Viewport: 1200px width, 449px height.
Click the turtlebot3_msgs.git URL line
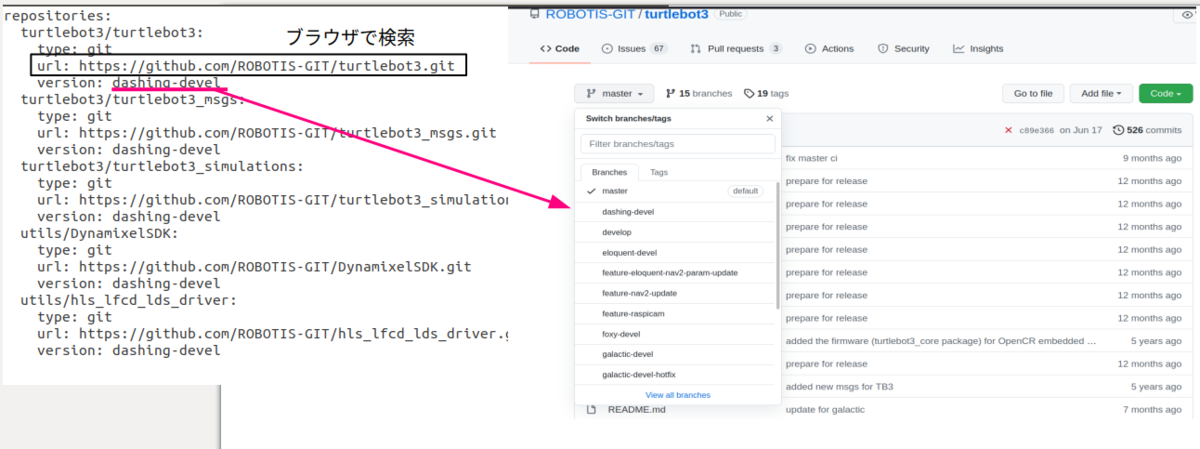266,133
